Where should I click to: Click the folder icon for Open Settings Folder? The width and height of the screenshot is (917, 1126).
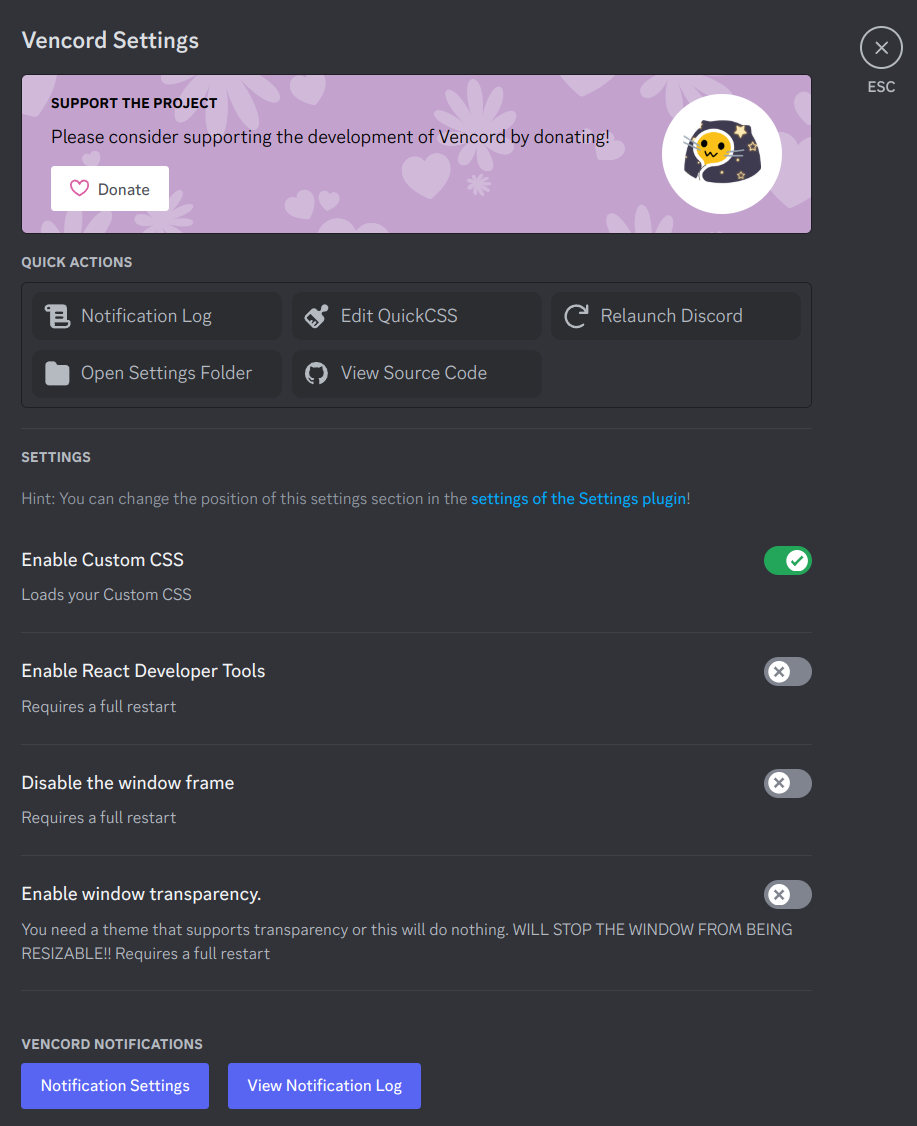point(57,373)
